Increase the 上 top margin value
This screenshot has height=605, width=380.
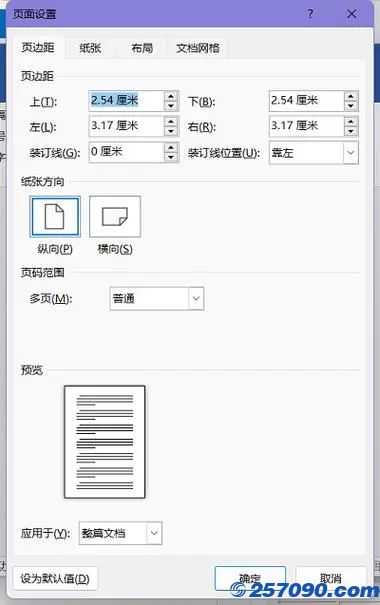[171, 96]
